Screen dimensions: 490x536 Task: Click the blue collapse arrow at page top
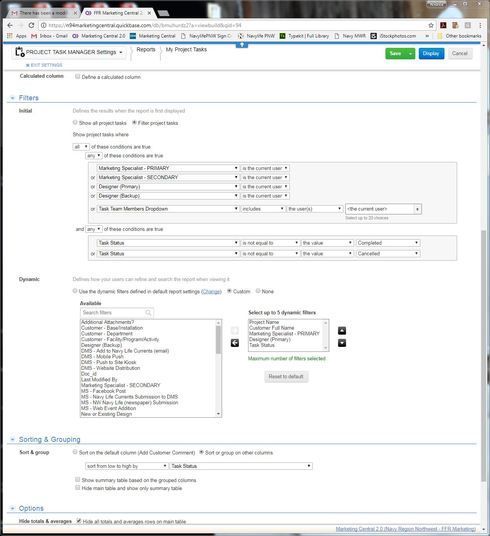coord(242,45)
